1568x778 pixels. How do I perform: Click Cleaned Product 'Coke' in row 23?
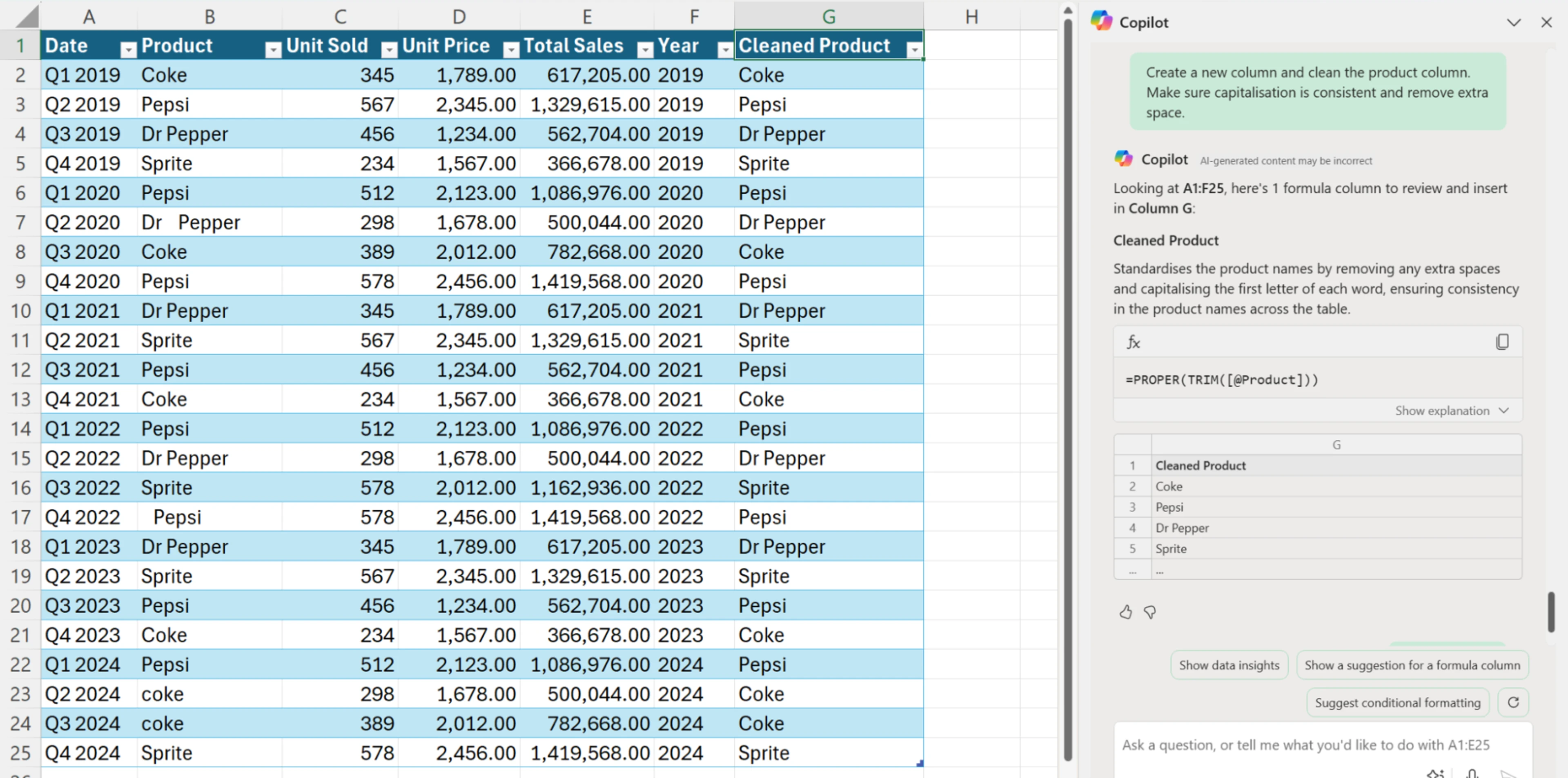coord(829,694)
